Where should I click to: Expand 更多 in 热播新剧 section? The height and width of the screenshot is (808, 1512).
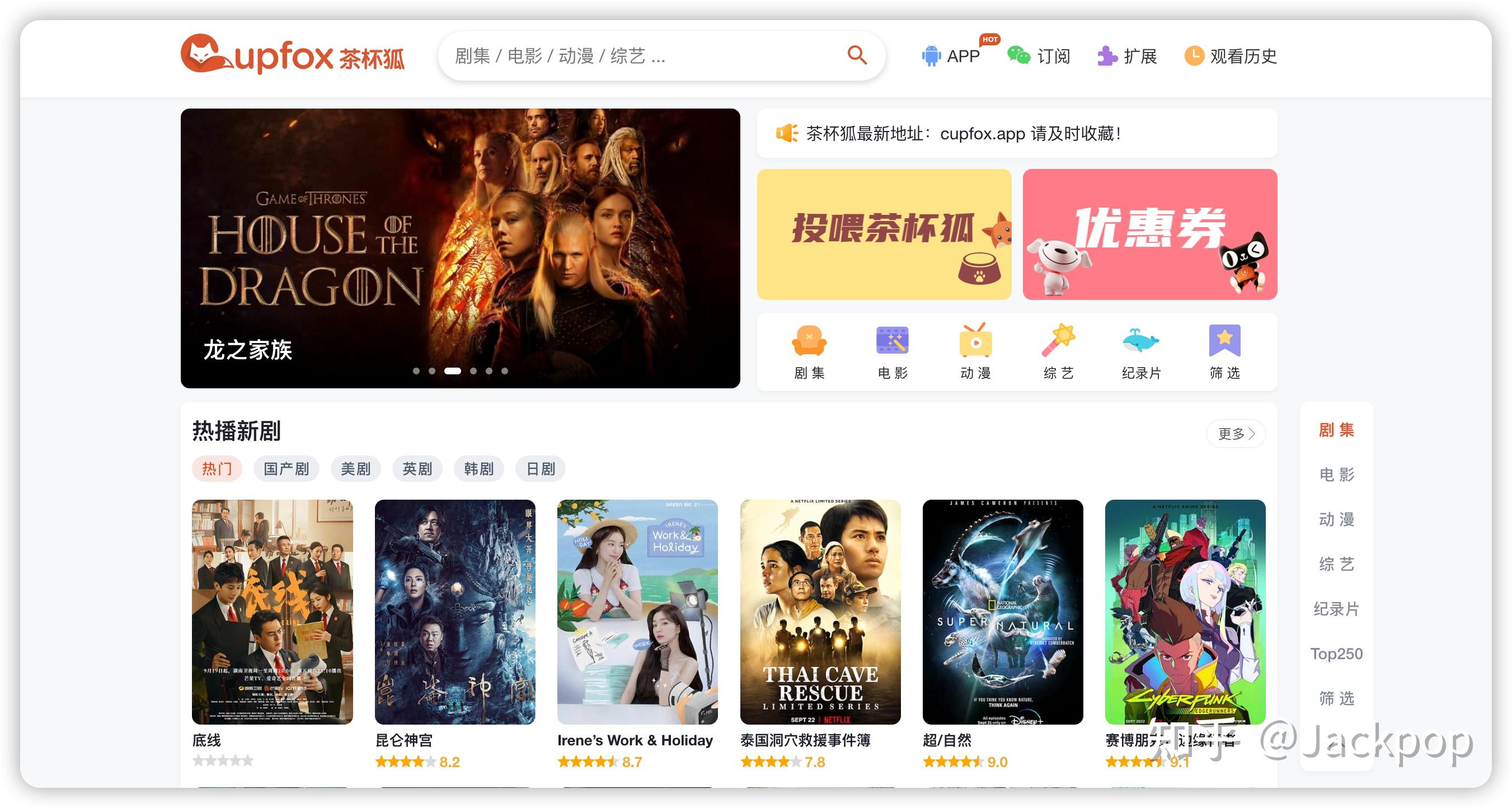[x=1236, y=434]
